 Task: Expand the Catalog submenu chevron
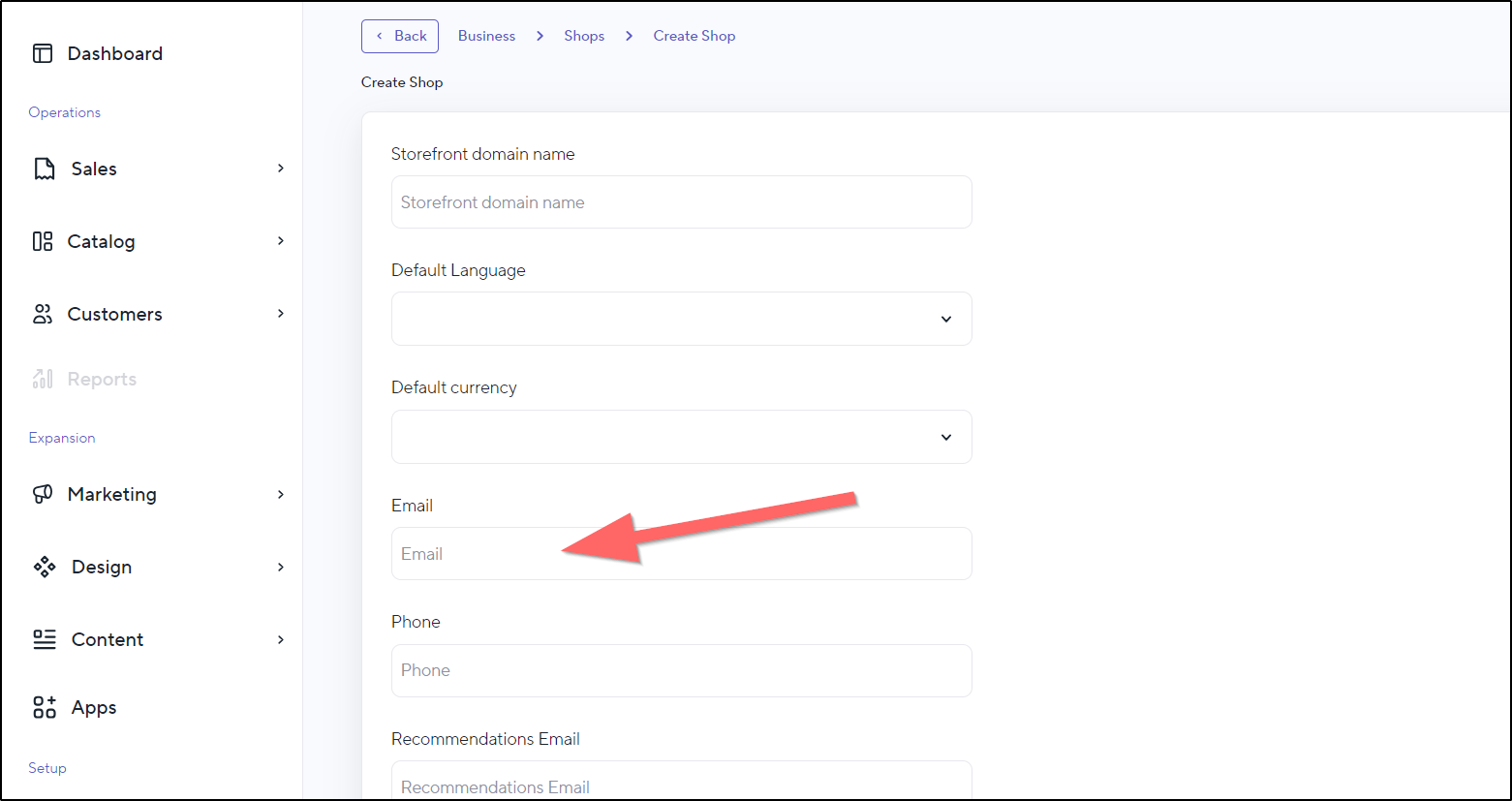coord(281,241)
